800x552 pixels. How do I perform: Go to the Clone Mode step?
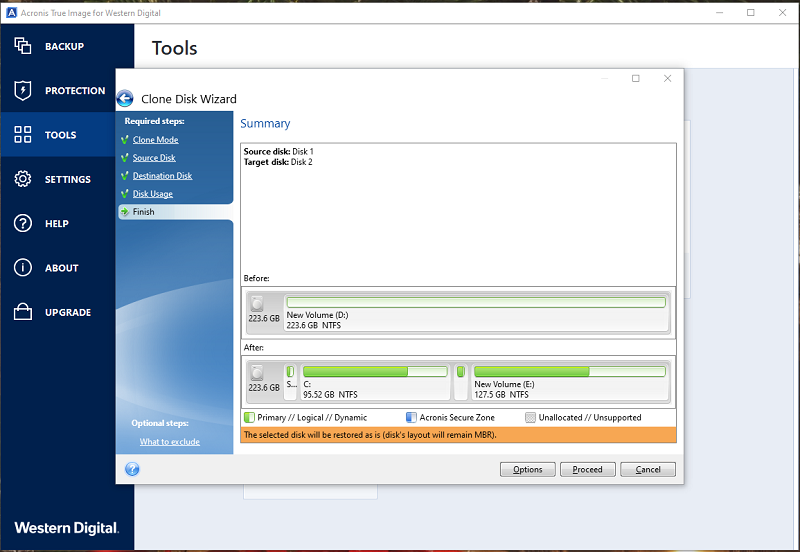(155, 140)
